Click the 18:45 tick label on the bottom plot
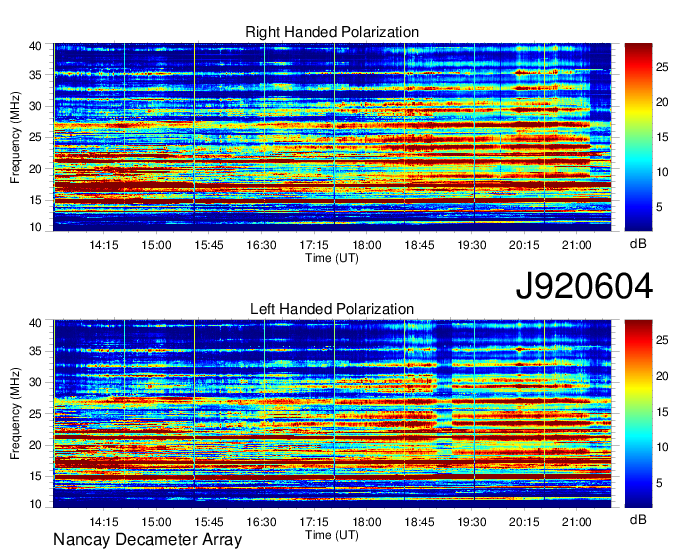The width and height of the screenshot is (680, 552). click(419, 522)
